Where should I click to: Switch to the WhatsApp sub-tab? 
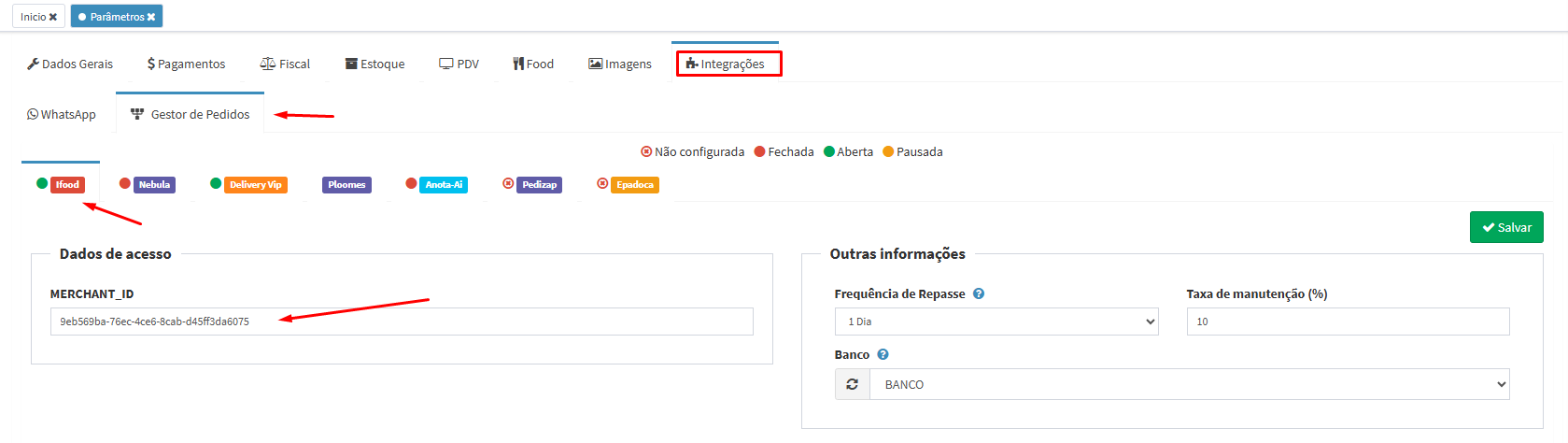[x=62, y=114]
